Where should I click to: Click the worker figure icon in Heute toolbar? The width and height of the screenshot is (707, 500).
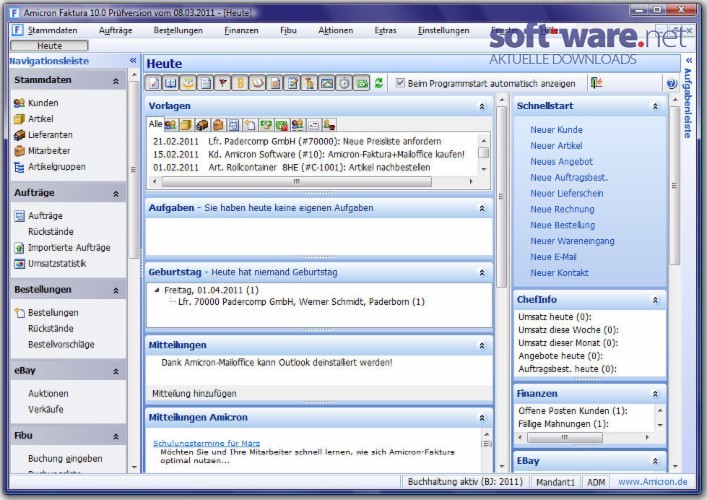309,83
